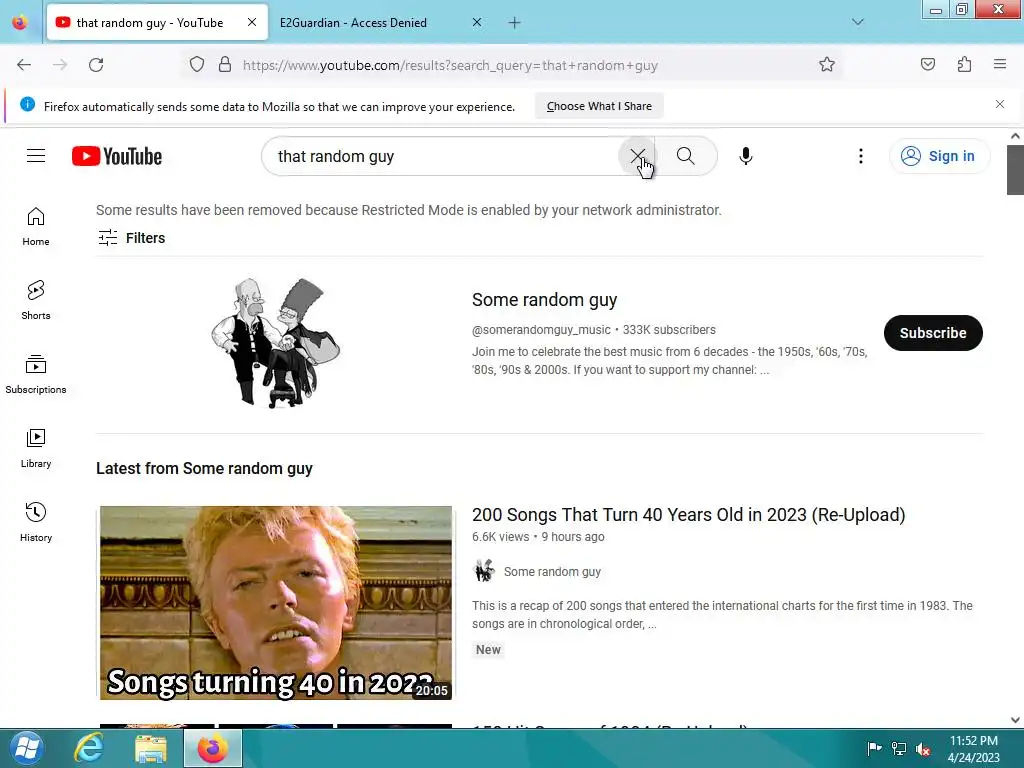Click the magnifier search button
This screenshot has width=1024, height=768.
pos(686,156)
